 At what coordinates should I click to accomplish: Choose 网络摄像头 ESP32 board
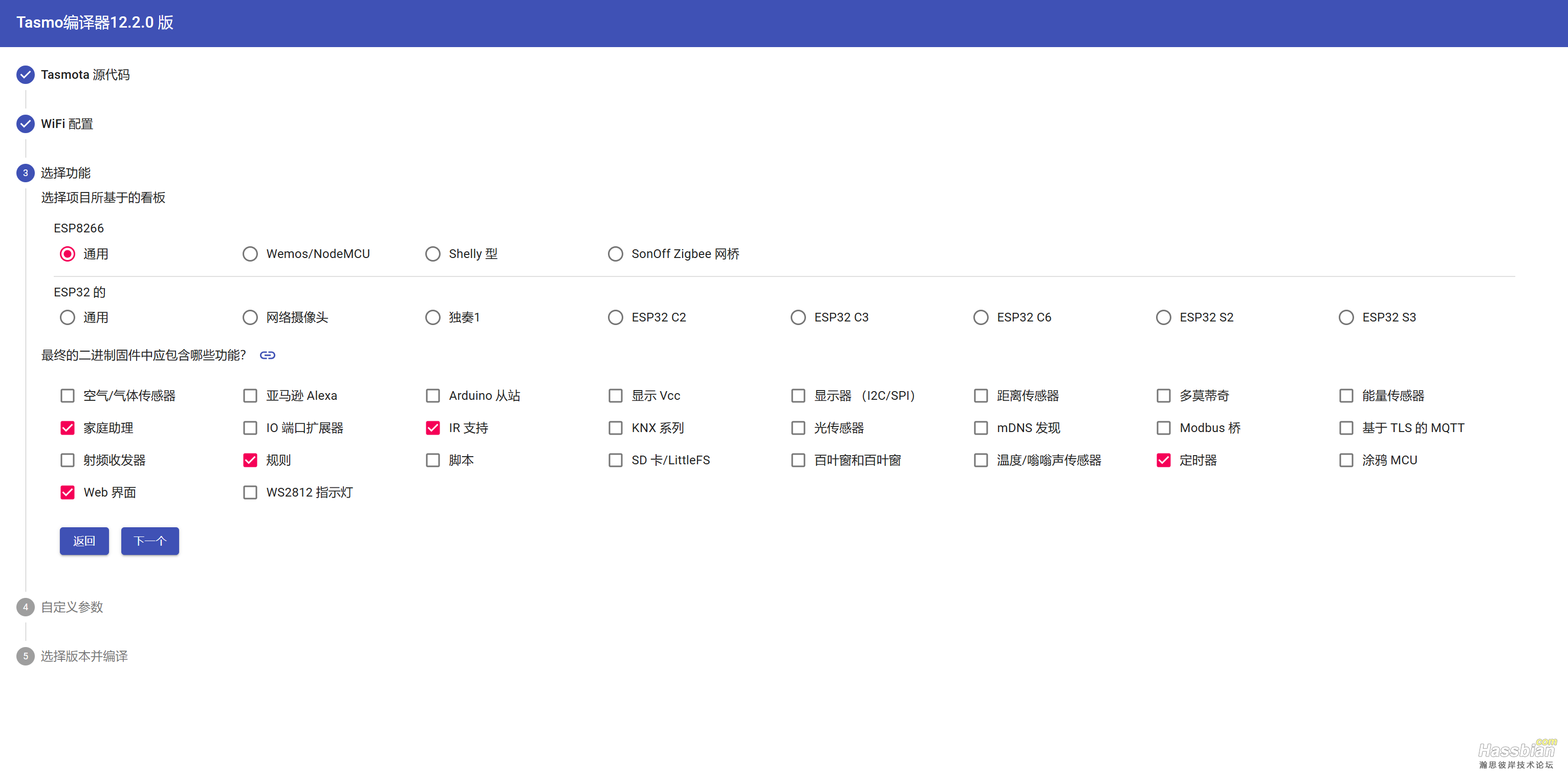250,317
